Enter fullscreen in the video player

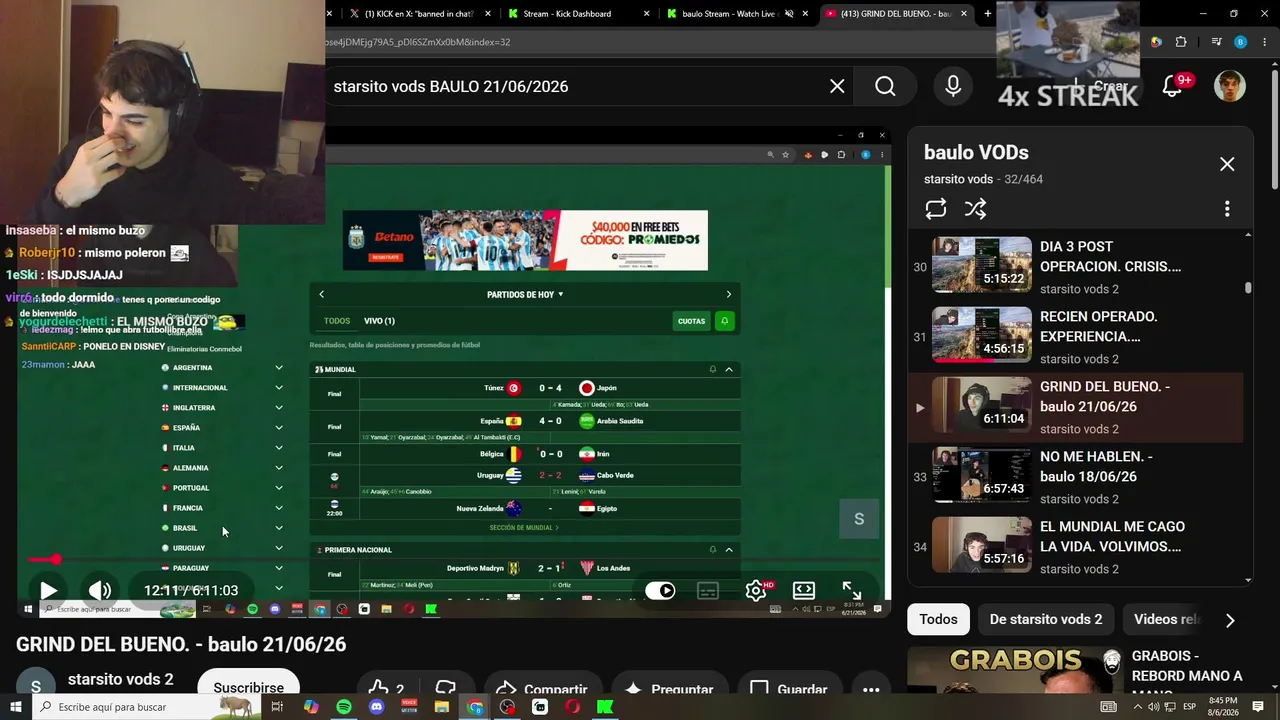852,590
